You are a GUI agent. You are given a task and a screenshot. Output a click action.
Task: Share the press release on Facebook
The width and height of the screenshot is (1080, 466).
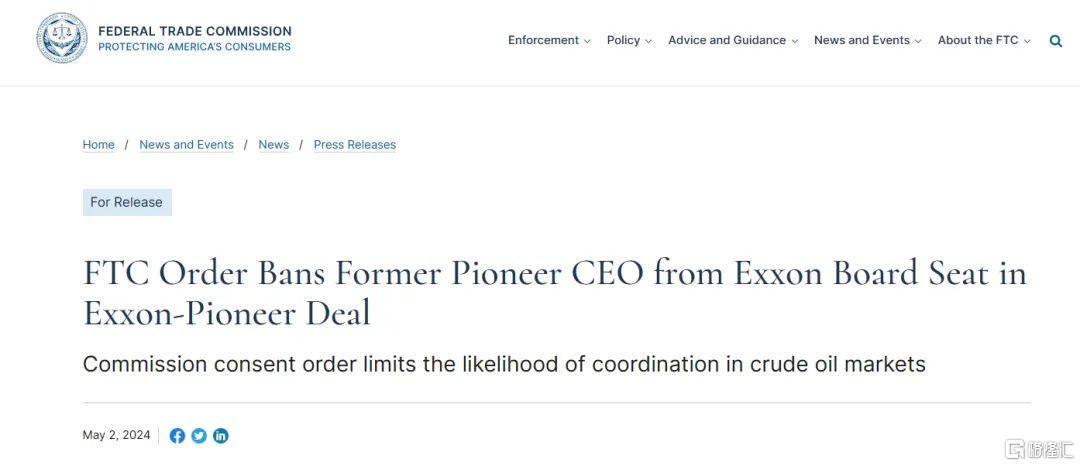[177, 436]
